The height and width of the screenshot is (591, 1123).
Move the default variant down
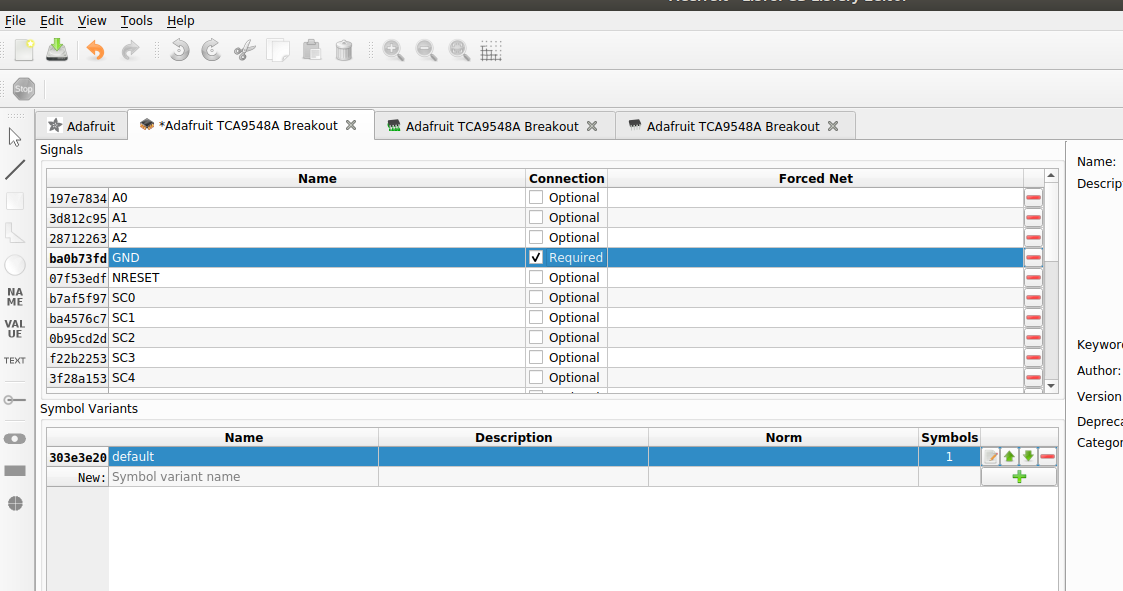(x=1028, y=456)
